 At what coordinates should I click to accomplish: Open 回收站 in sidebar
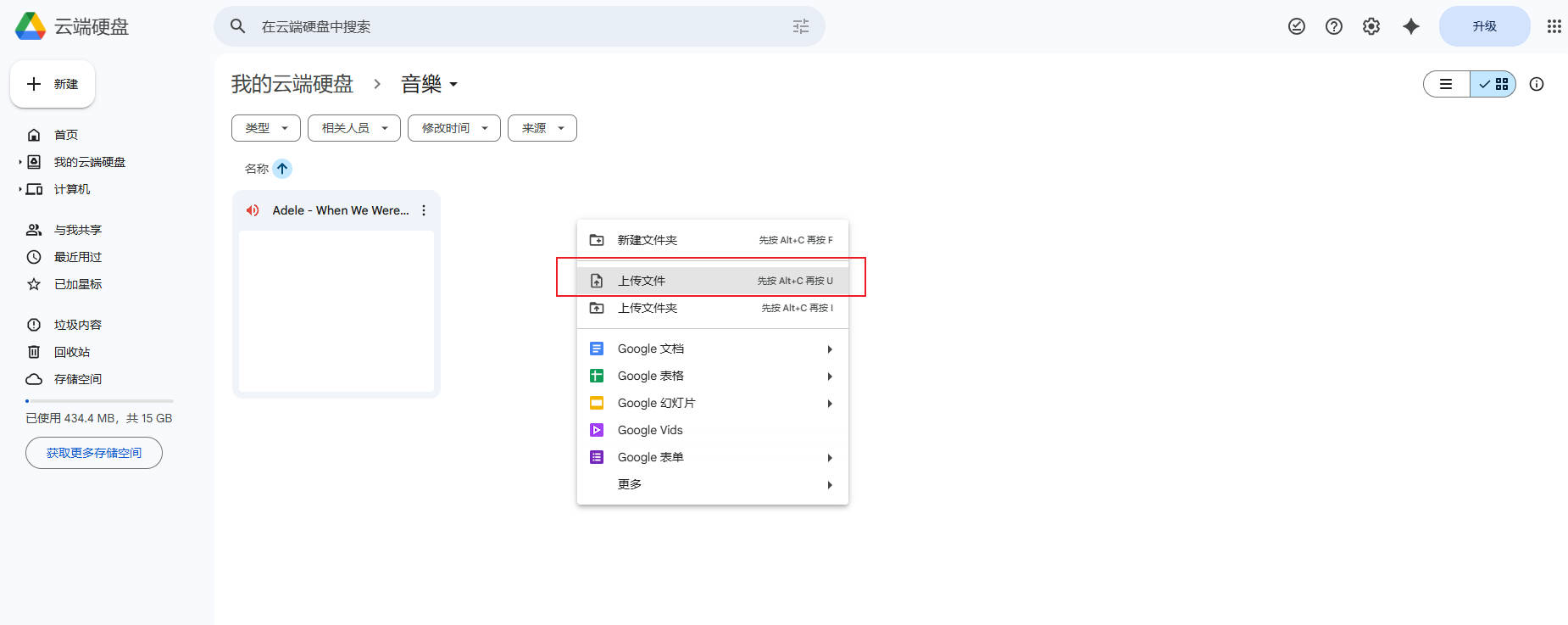coord(72,352)
